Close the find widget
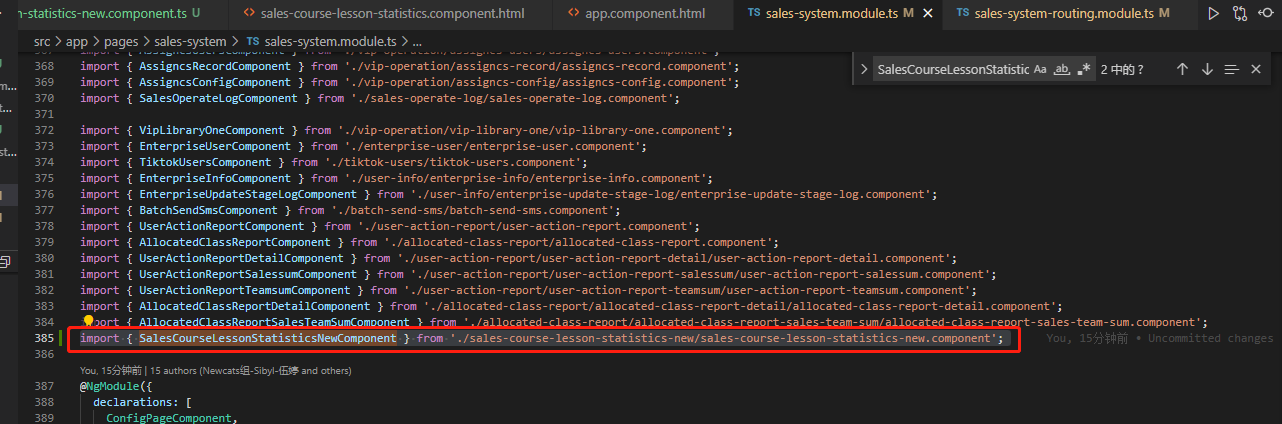Viewport: 1282px width, 424px height. coord(1256,69)
